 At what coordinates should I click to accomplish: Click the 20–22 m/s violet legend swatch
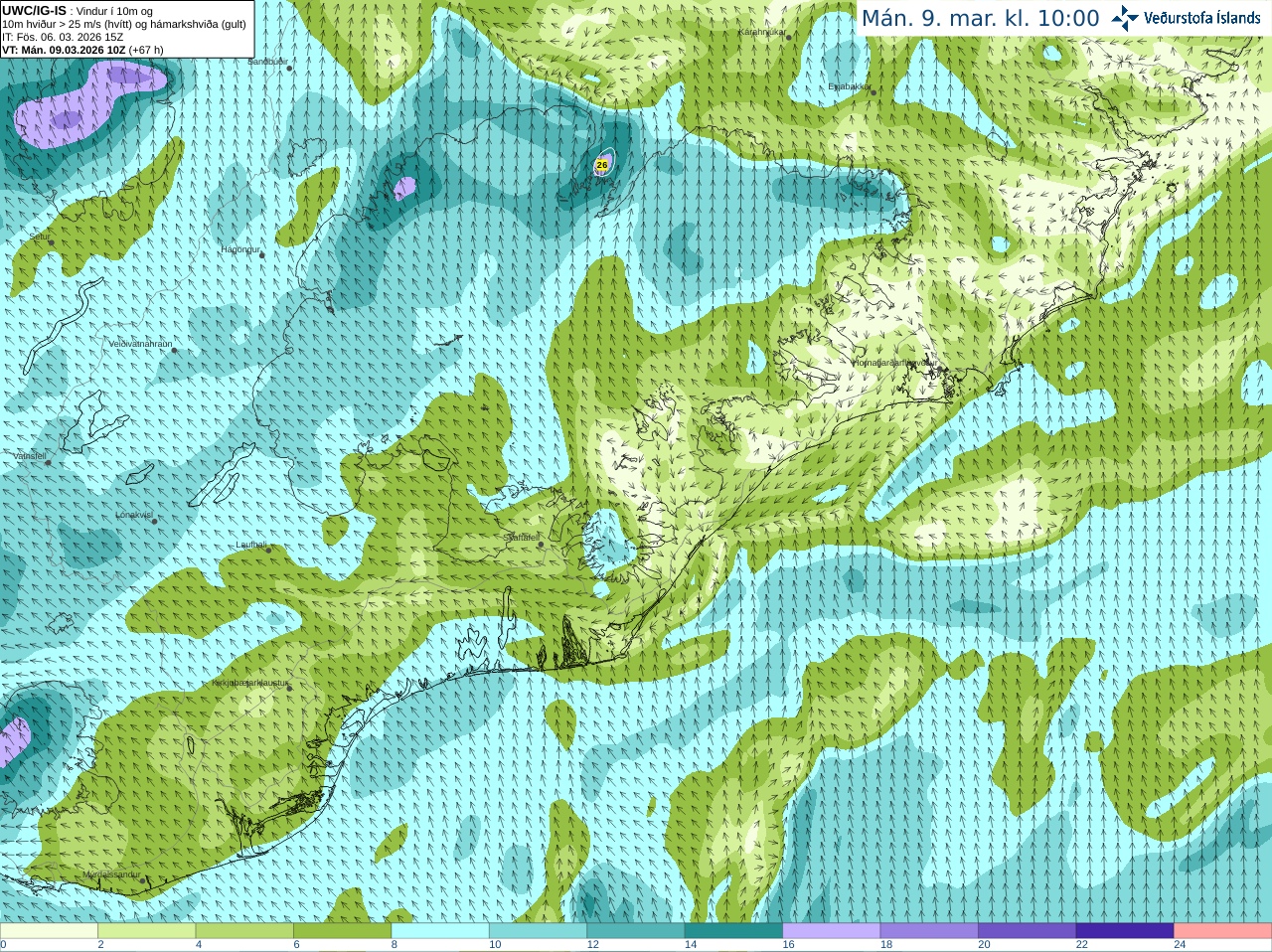[1028, 931]
